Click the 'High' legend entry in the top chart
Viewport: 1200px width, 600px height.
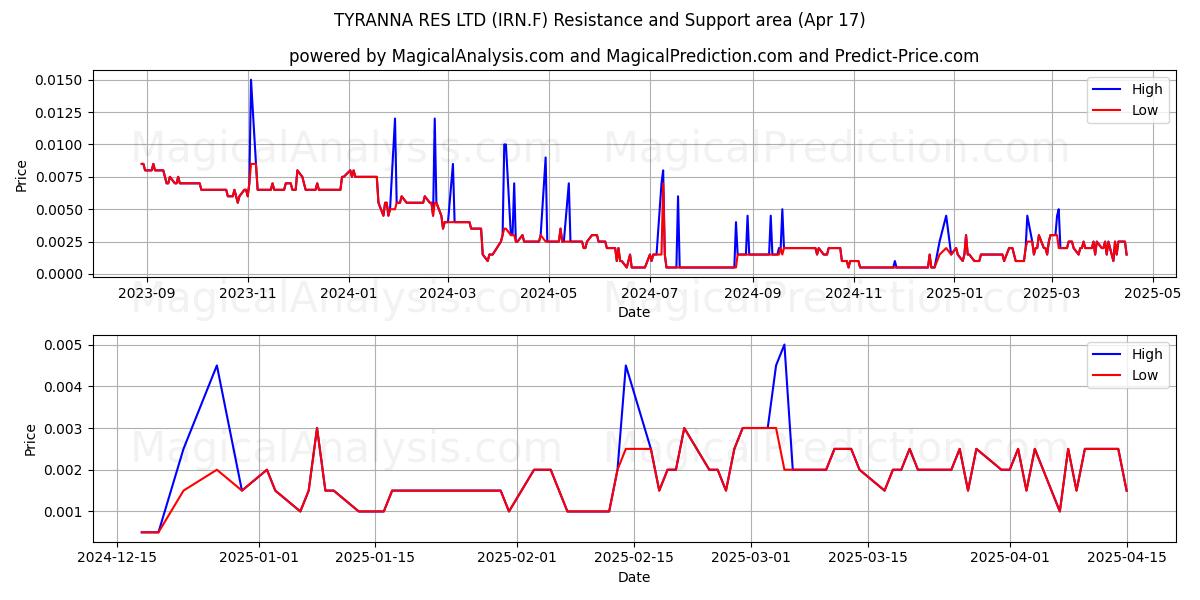coord(1147,89)
